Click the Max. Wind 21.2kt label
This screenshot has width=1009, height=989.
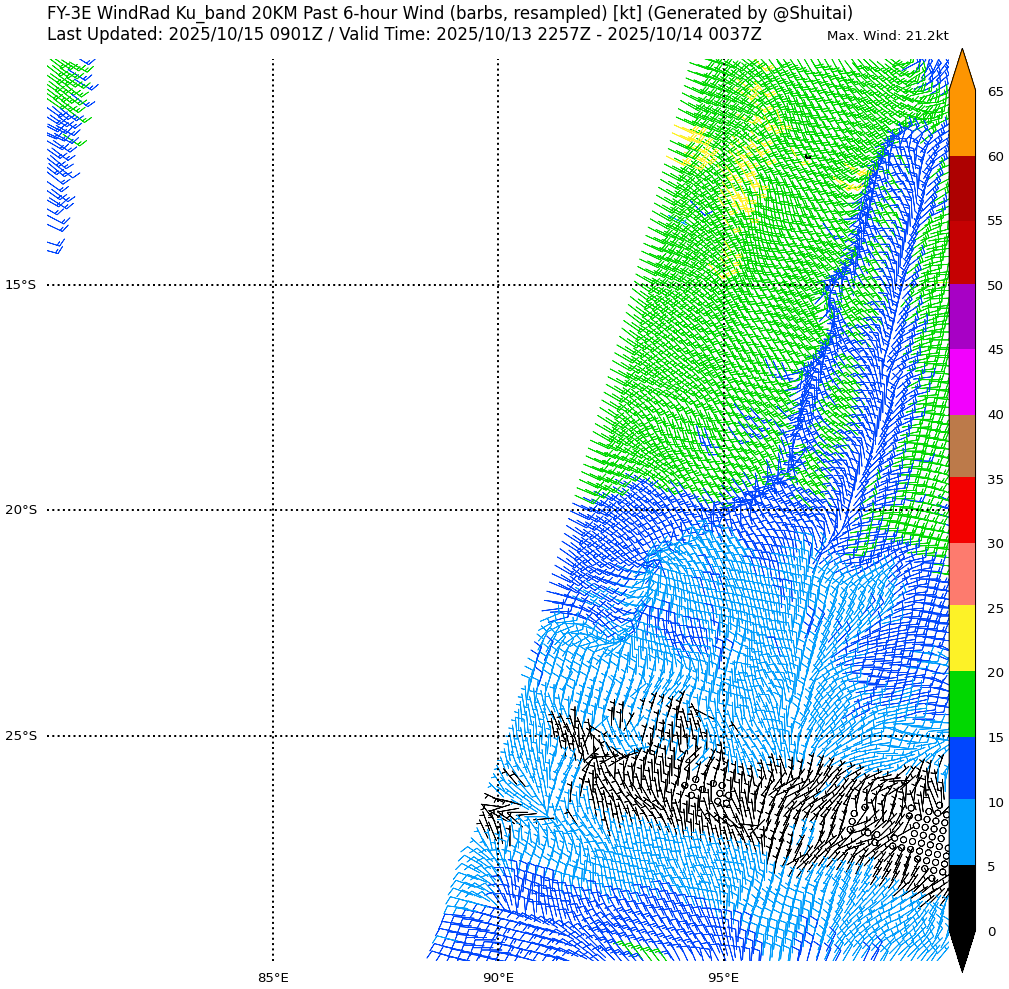pyautogui.click(x=887, y=36)
